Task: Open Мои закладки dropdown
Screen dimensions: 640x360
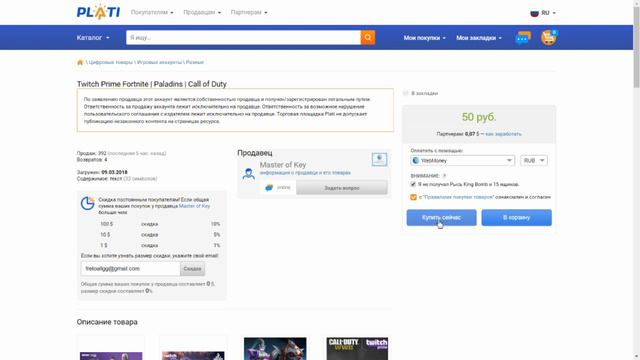Action: click(479, 38)
